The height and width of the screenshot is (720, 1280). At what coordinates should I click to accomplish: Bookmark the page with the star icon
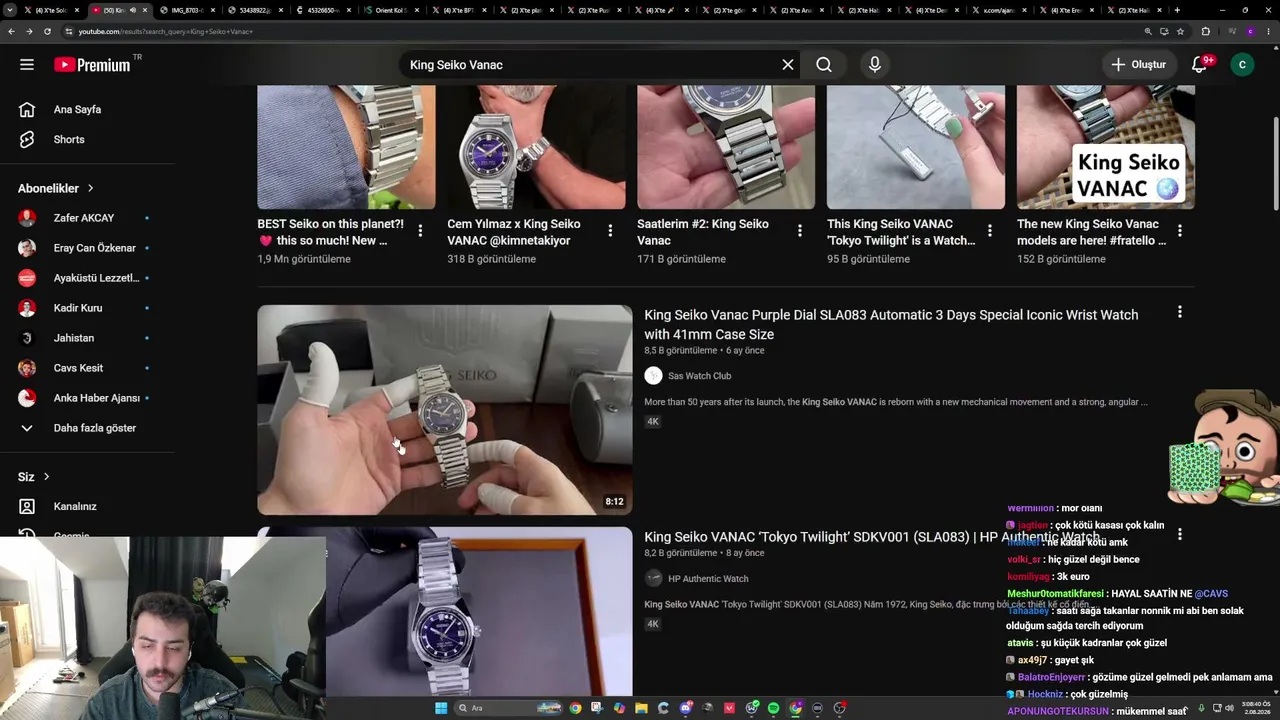(1180, 31)
